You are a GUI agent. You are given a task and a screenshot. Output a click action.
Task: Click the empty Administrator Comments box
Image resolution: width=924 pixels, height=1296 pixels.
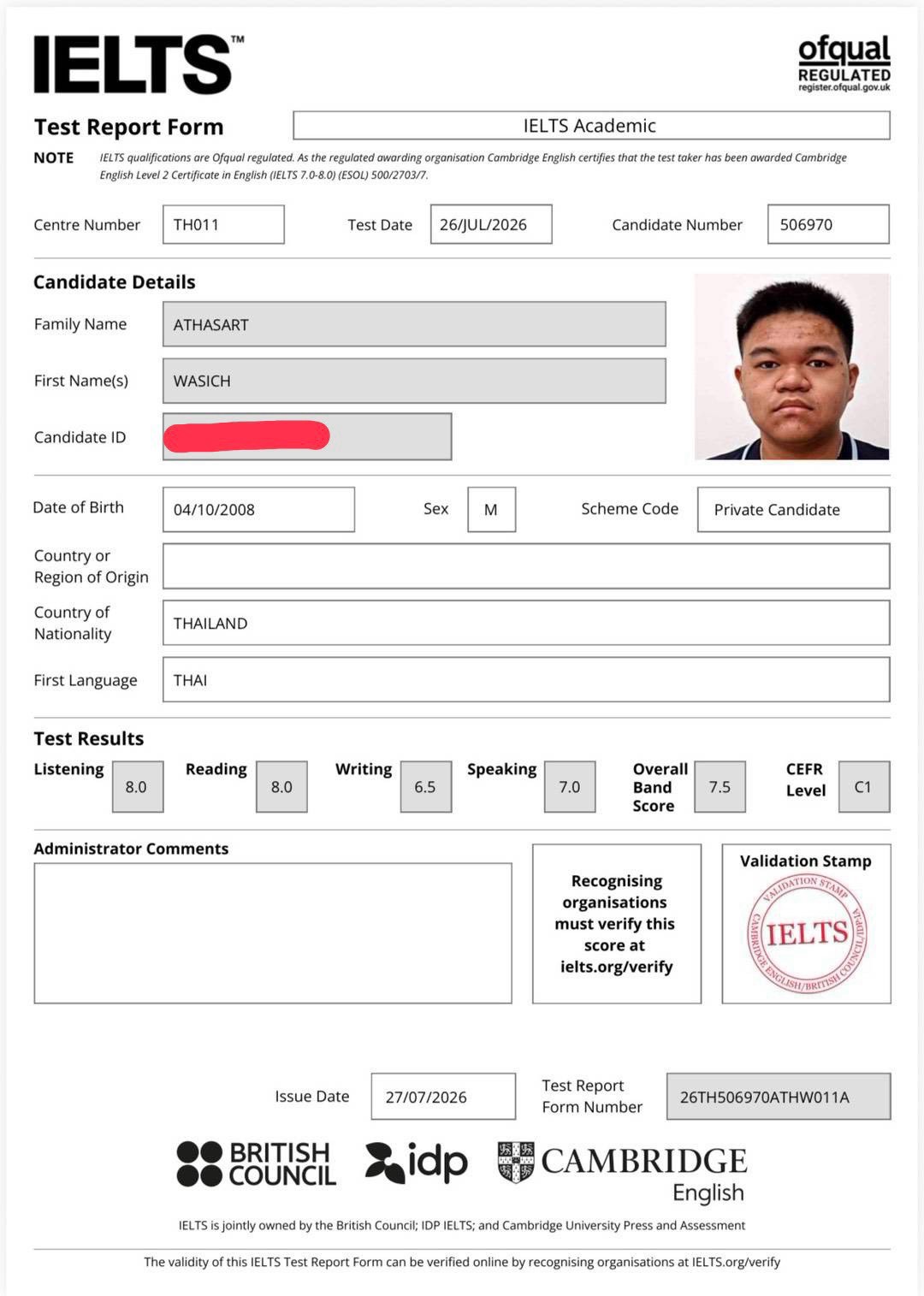[x=273, y=933]
